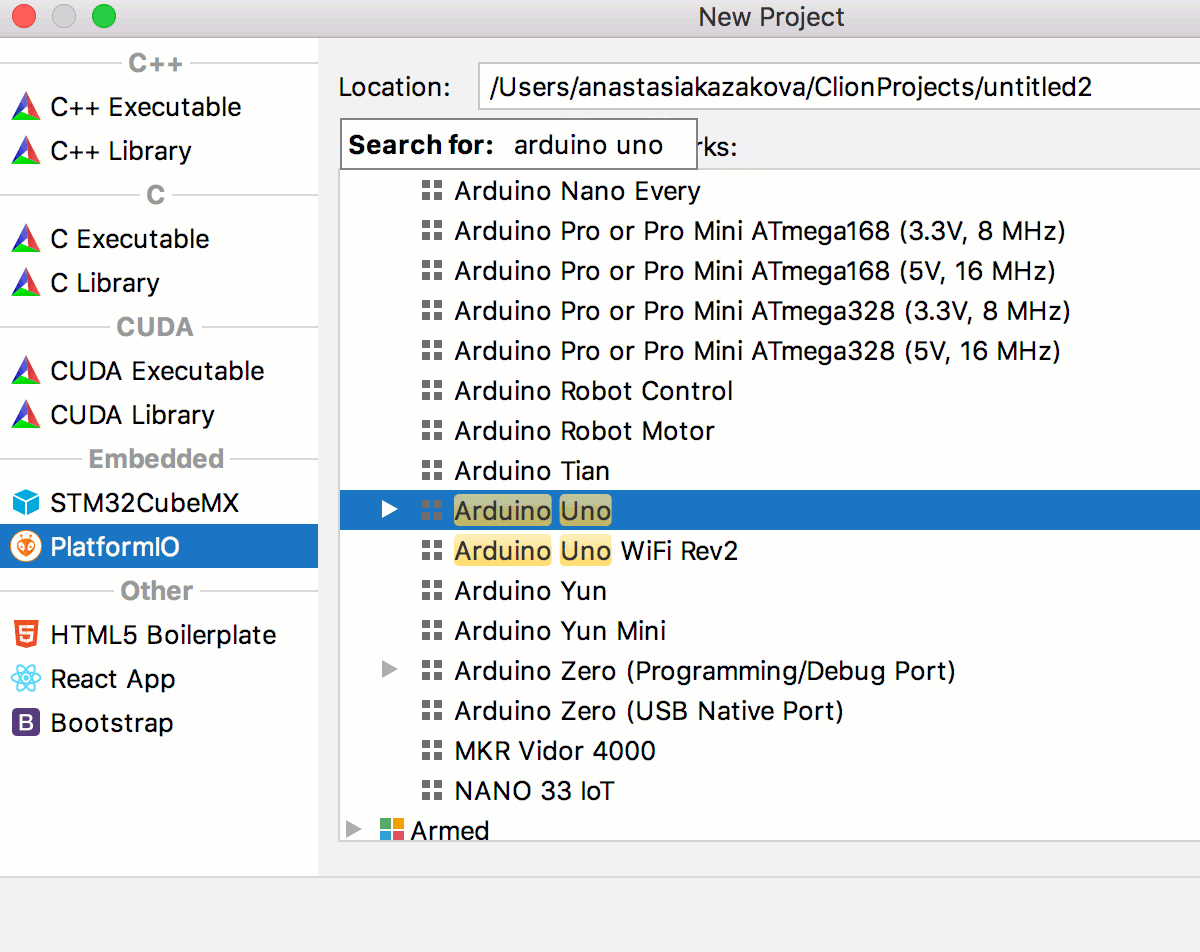Click the Search for popup text 'arduino uno'
The width and height of the screenshot is (1200, 952).
pyautogui.click(x=588, y=146)
